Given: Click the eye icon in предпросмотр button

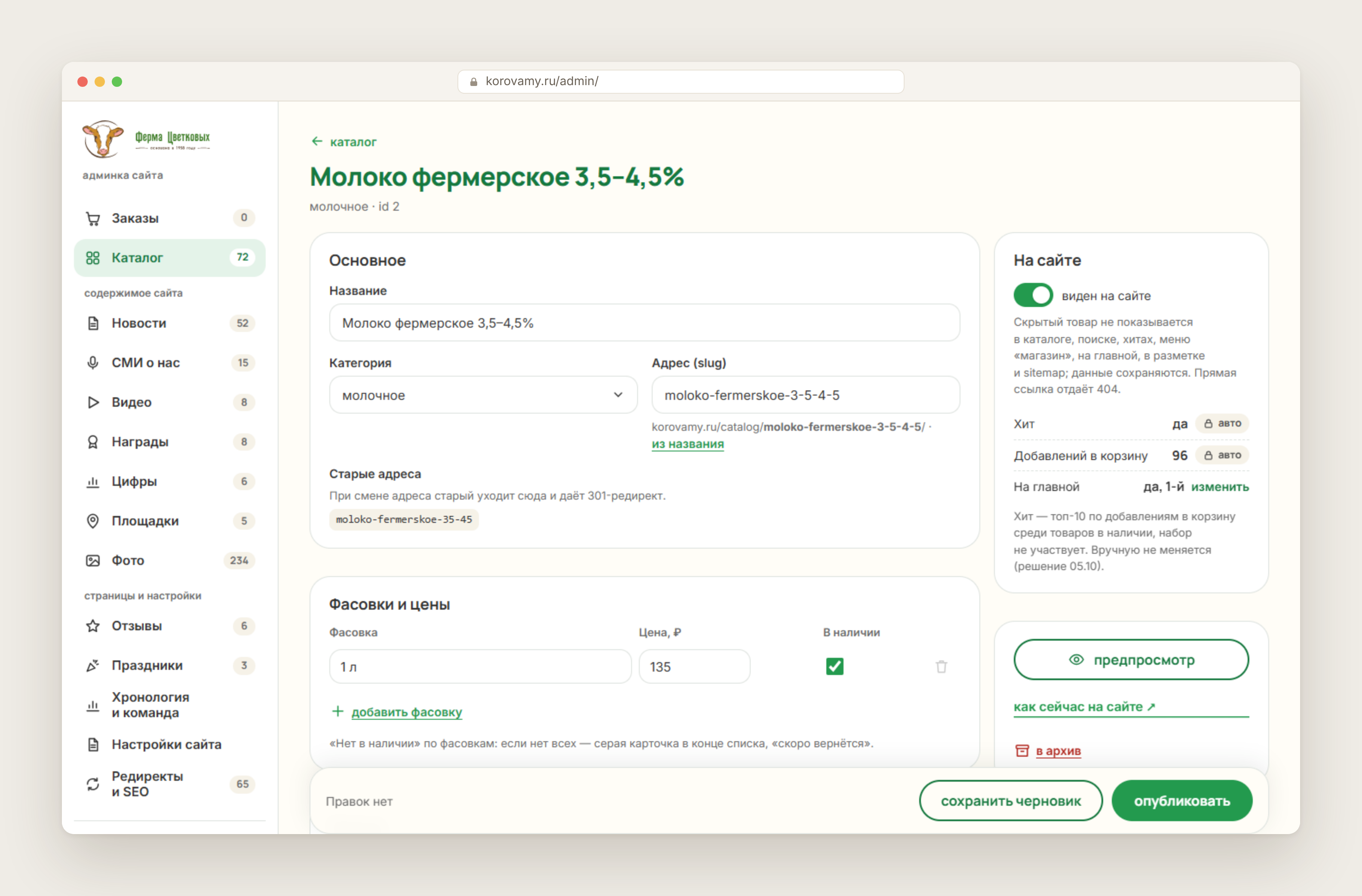Looking at the screenshot, I should pos(1077,660).
